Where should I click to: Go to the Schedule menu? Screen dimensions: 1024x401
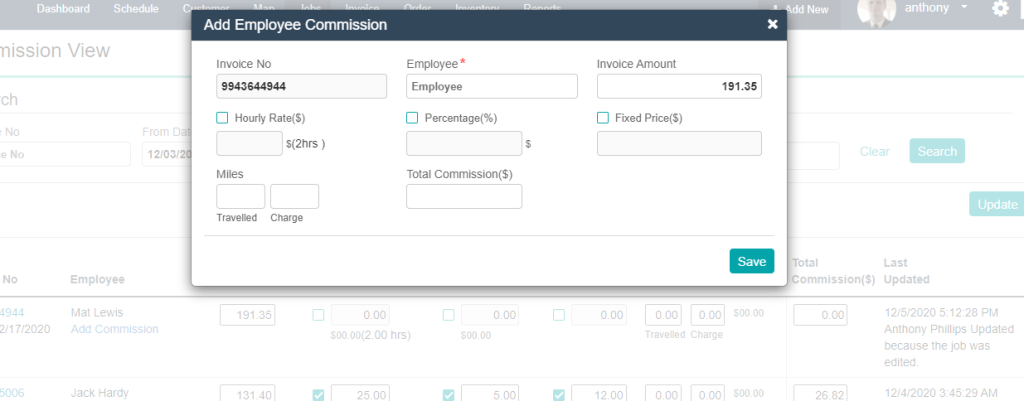pyautogui.click(x=135, y=9)
